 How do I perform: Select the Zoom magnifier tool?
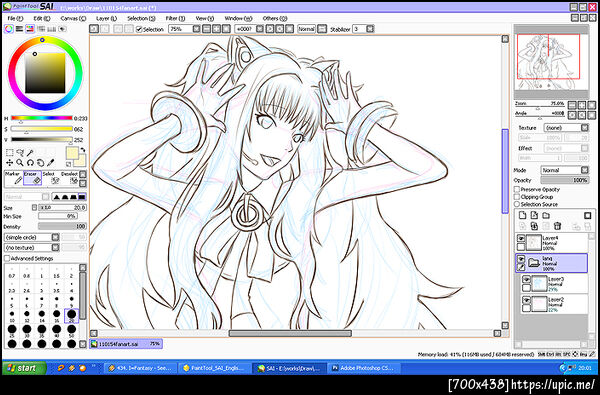pos(20,163)
